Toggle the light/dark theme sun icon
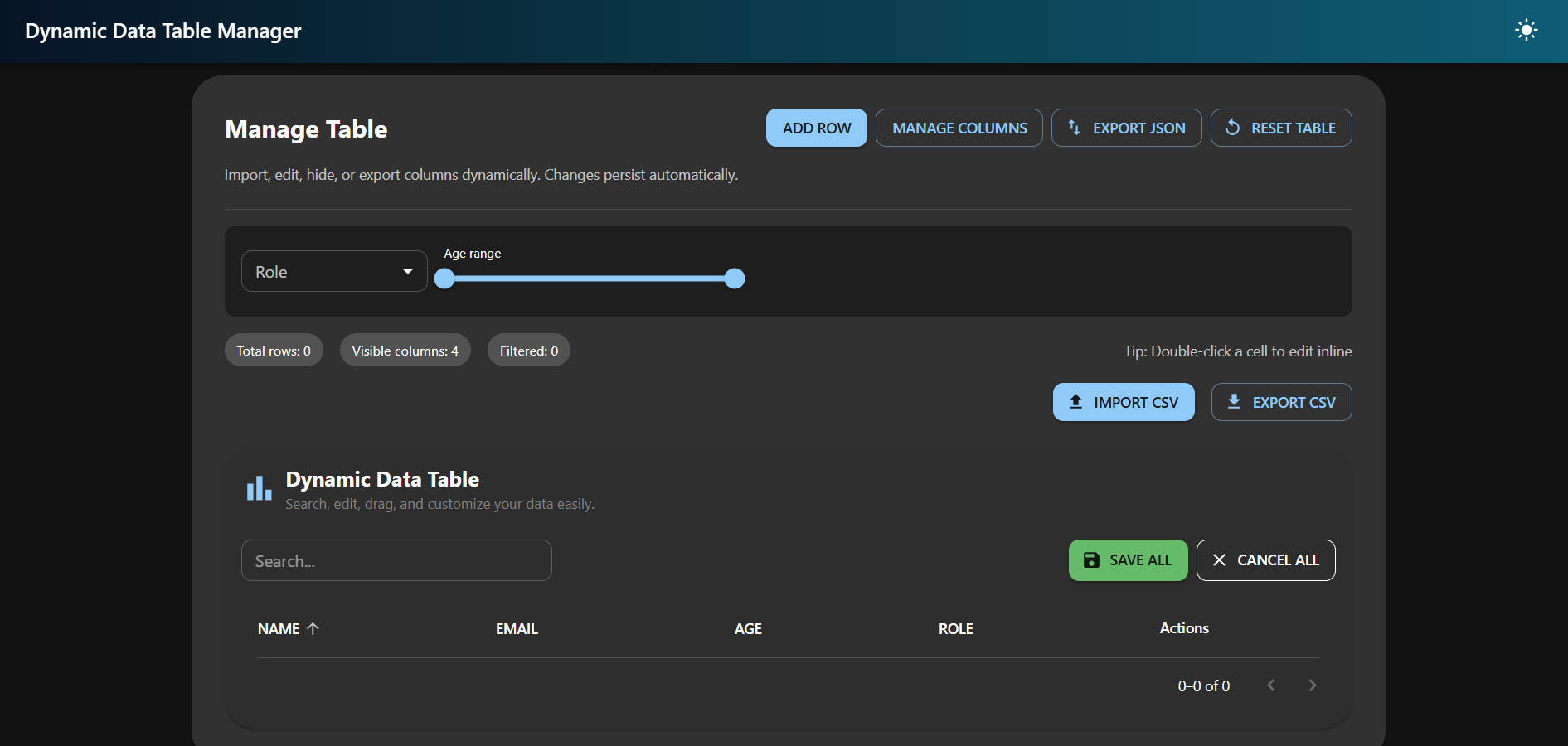1568x746 pixels. [1526, 31]
